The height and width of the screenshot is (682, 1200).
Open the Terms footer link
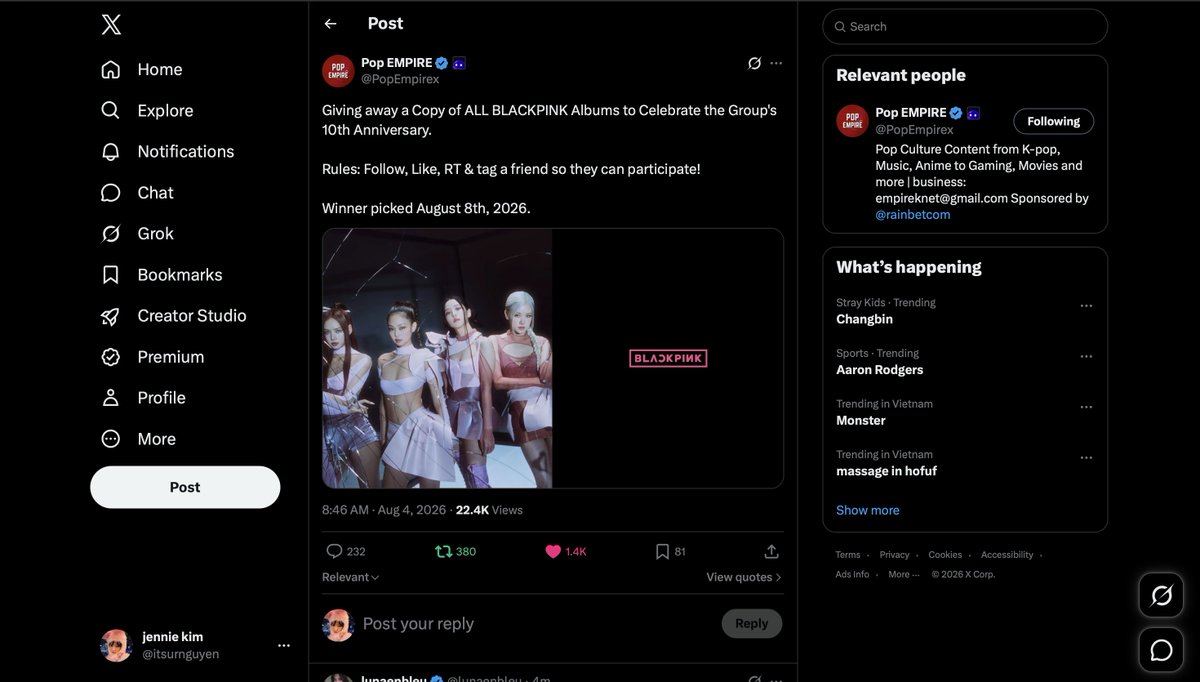(x=848, y=555)
